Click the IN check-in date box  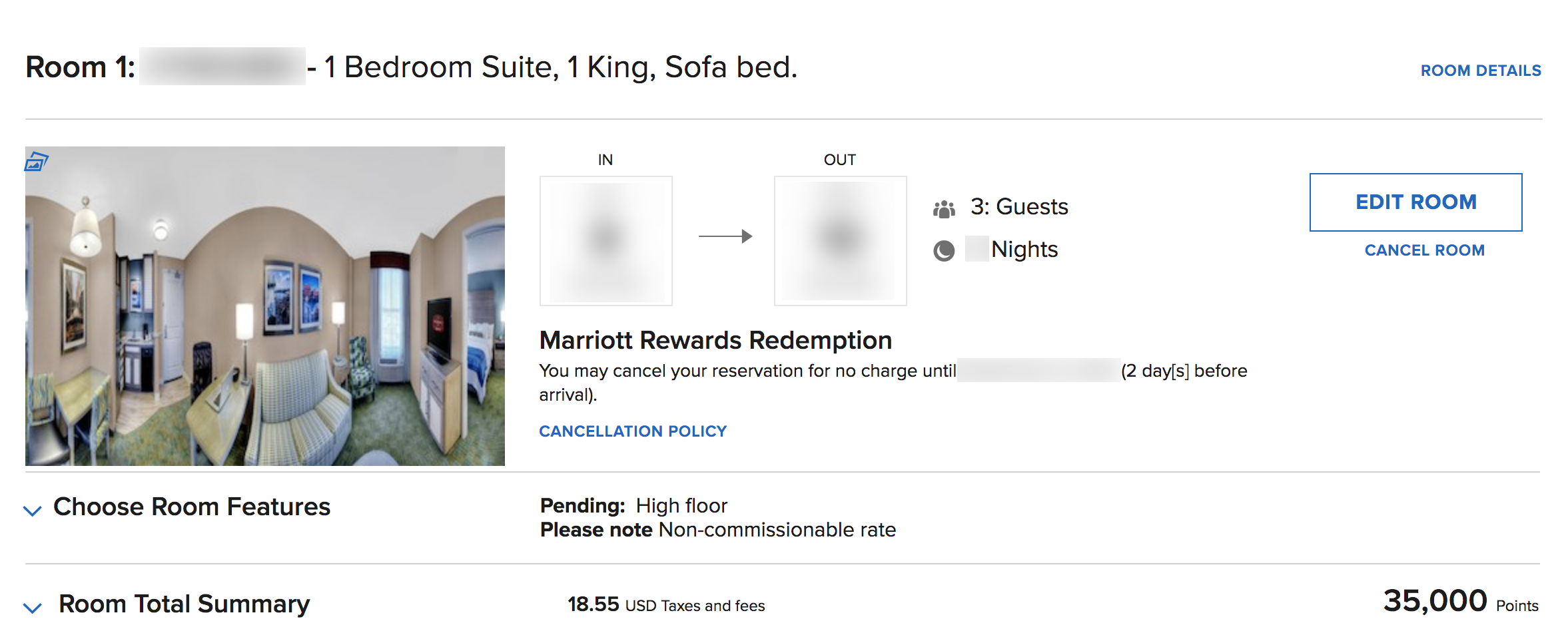(x=605, y=240)
